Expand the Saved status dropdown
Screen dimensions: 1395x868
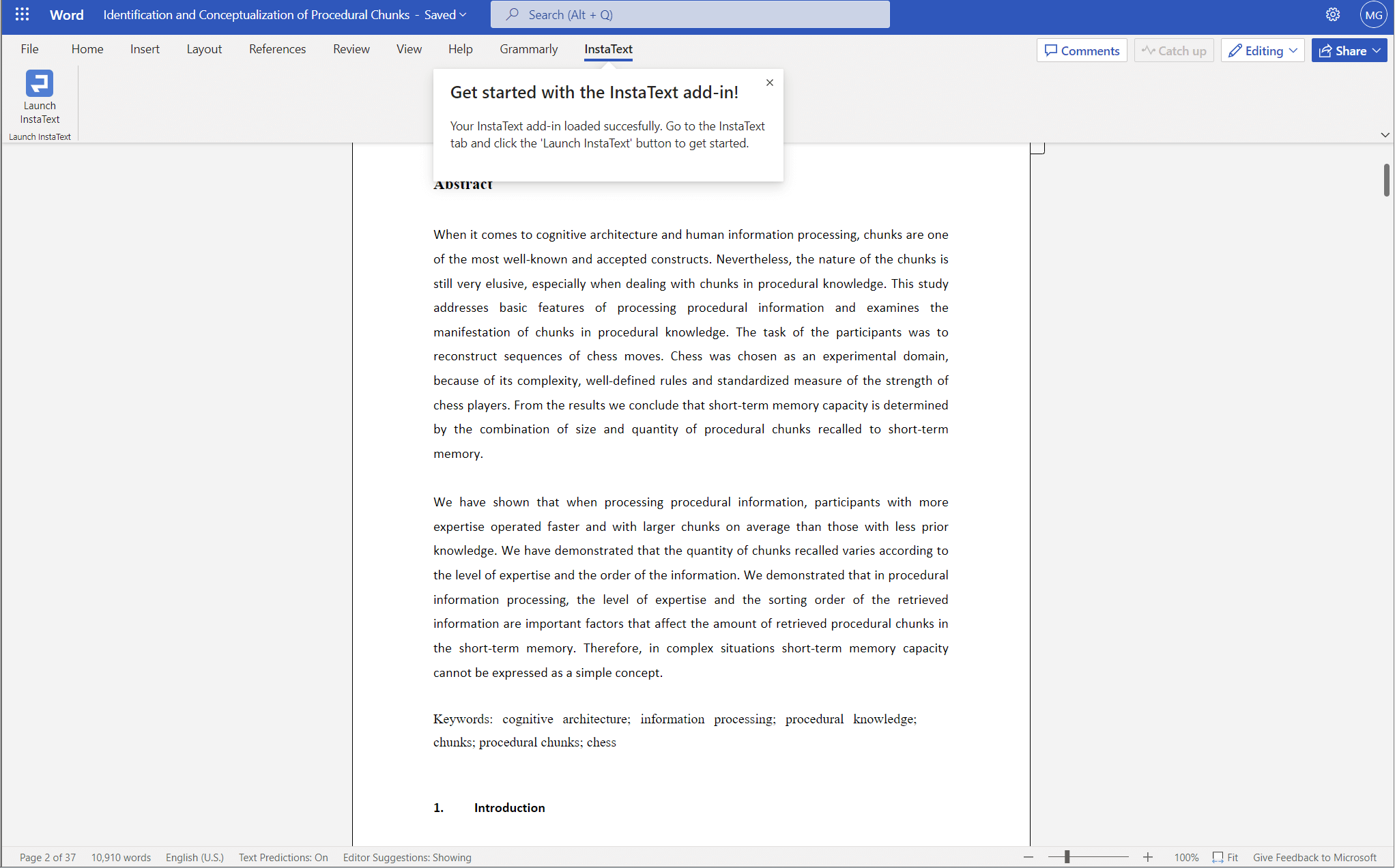[x=464, y=14]
